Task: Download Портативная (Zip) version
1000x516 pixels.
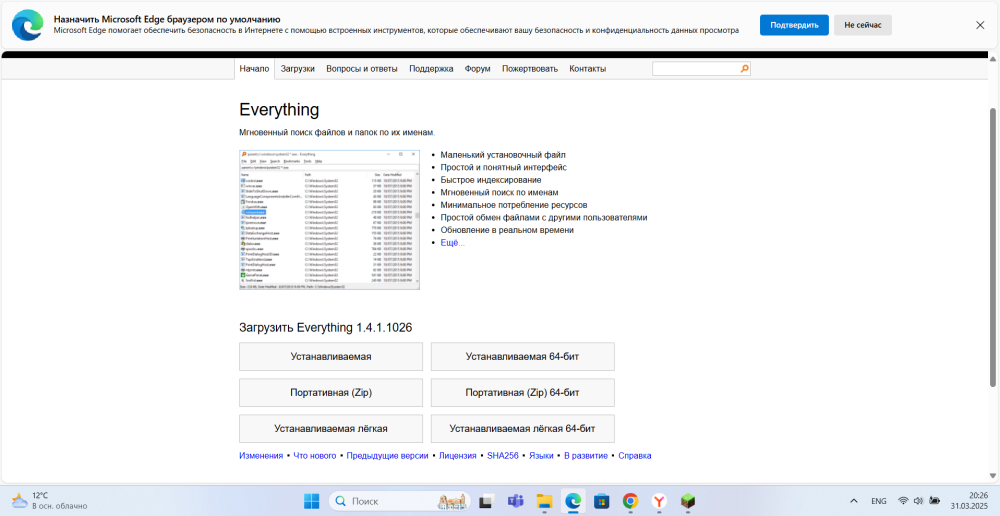Action: point(330,392)
